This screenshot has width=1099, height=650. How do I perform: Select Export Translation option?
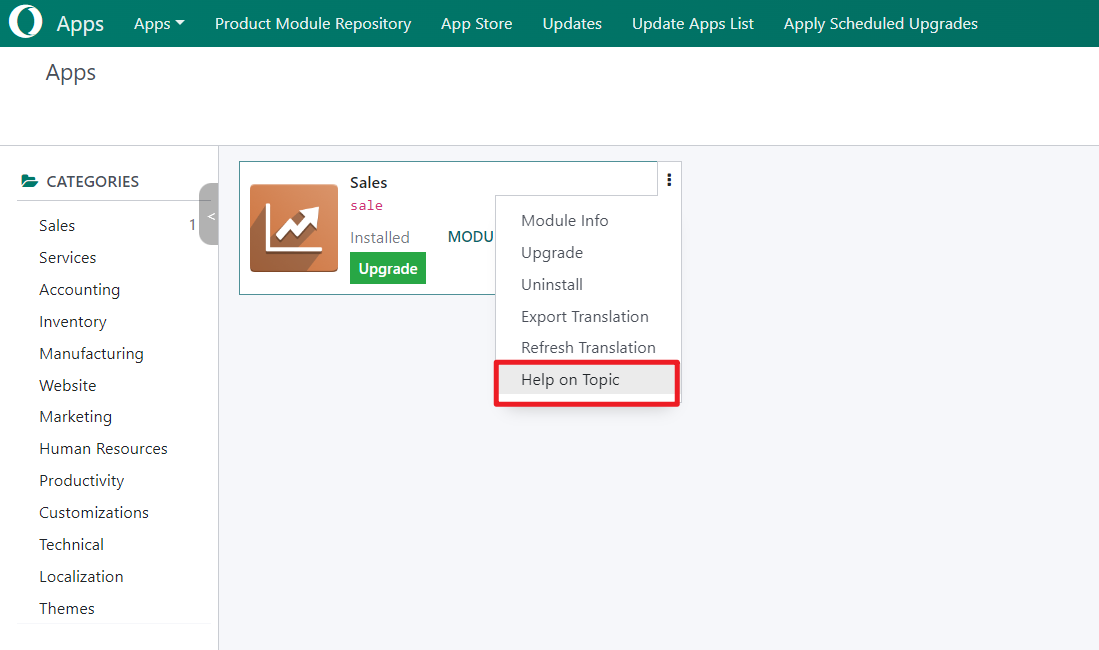(587, 316)
